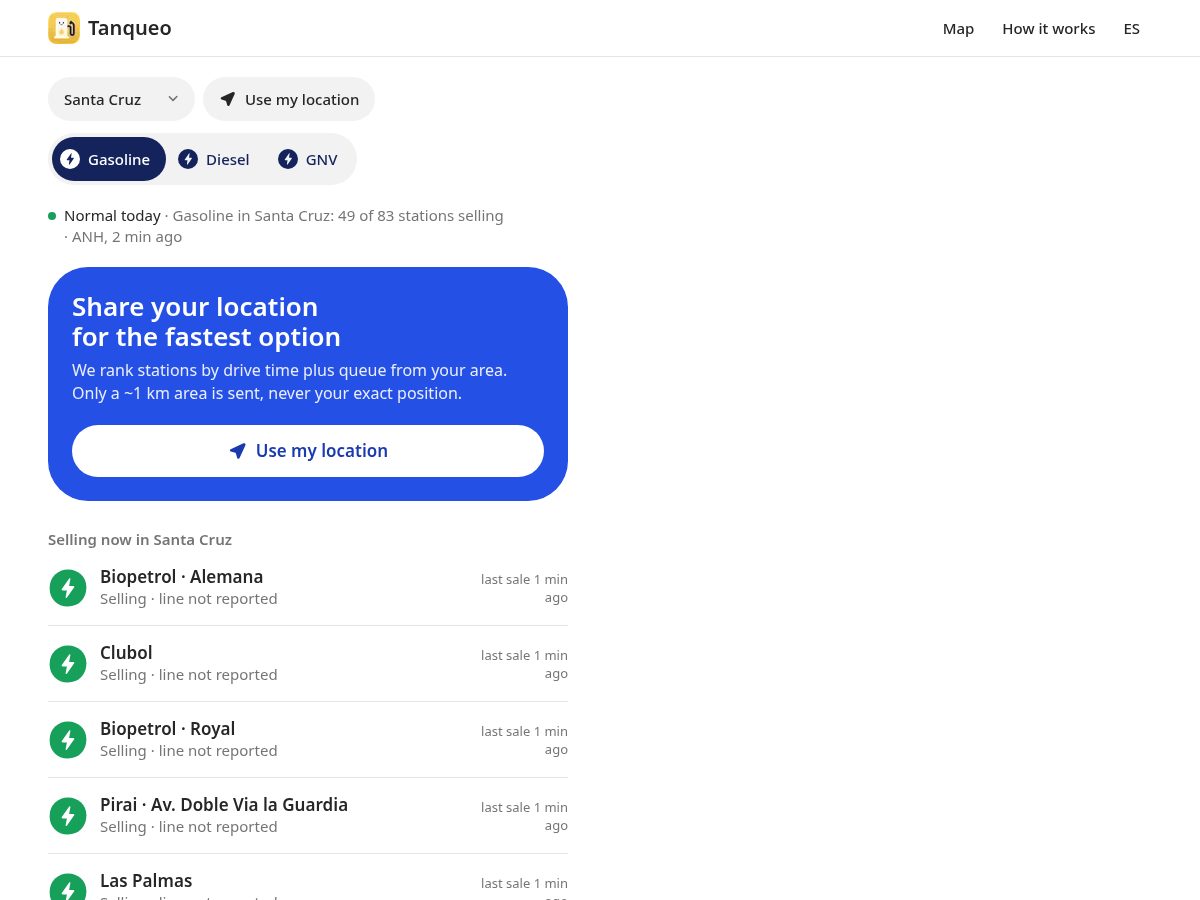This screenshot has height=900, width=1200.
Task: Click 'last sale 1 min ago' for Clubol
Action: click(524, 664)
